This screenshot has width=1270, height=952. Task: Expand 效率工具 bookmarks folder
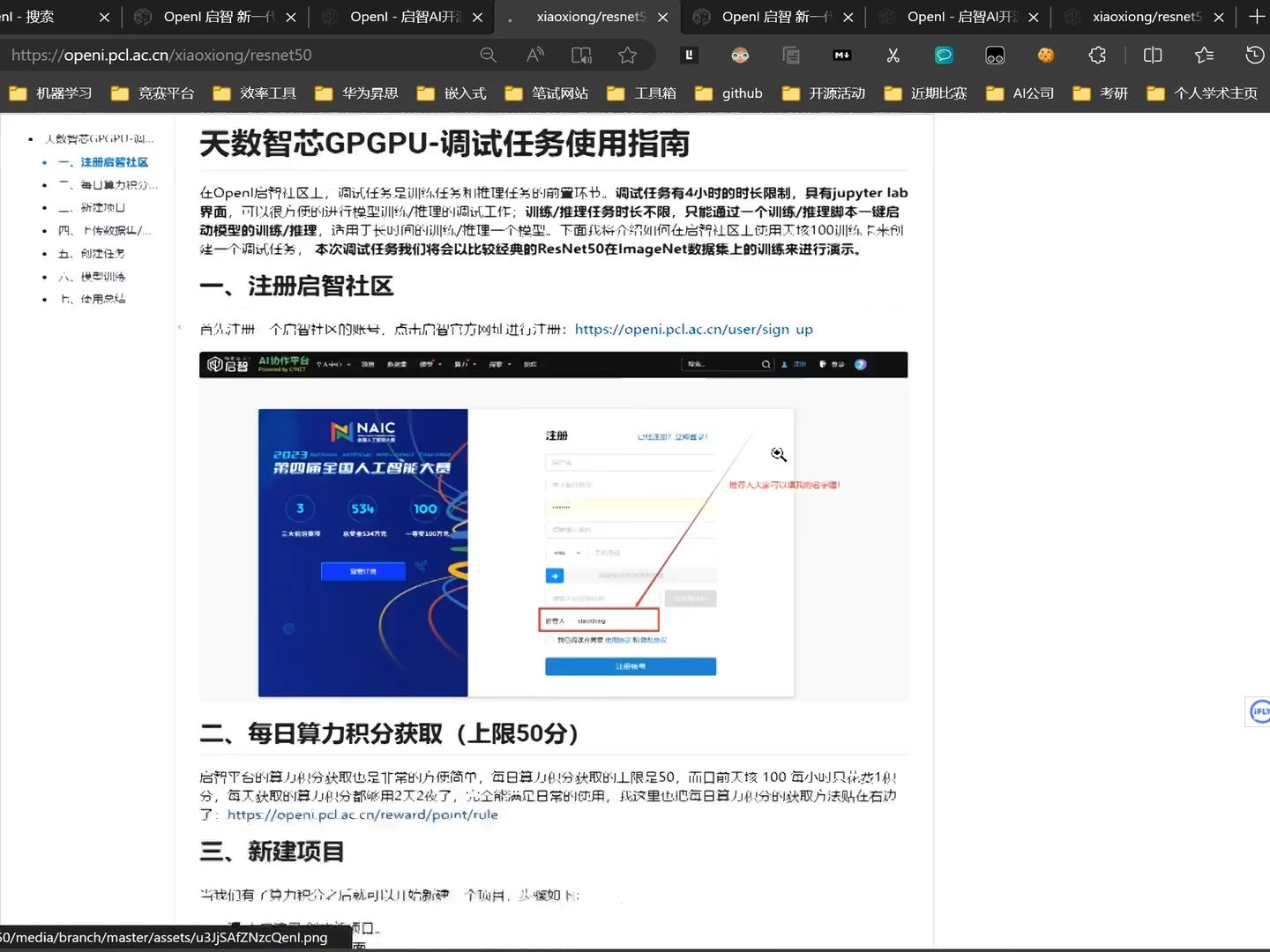click(x=255, y=93)
